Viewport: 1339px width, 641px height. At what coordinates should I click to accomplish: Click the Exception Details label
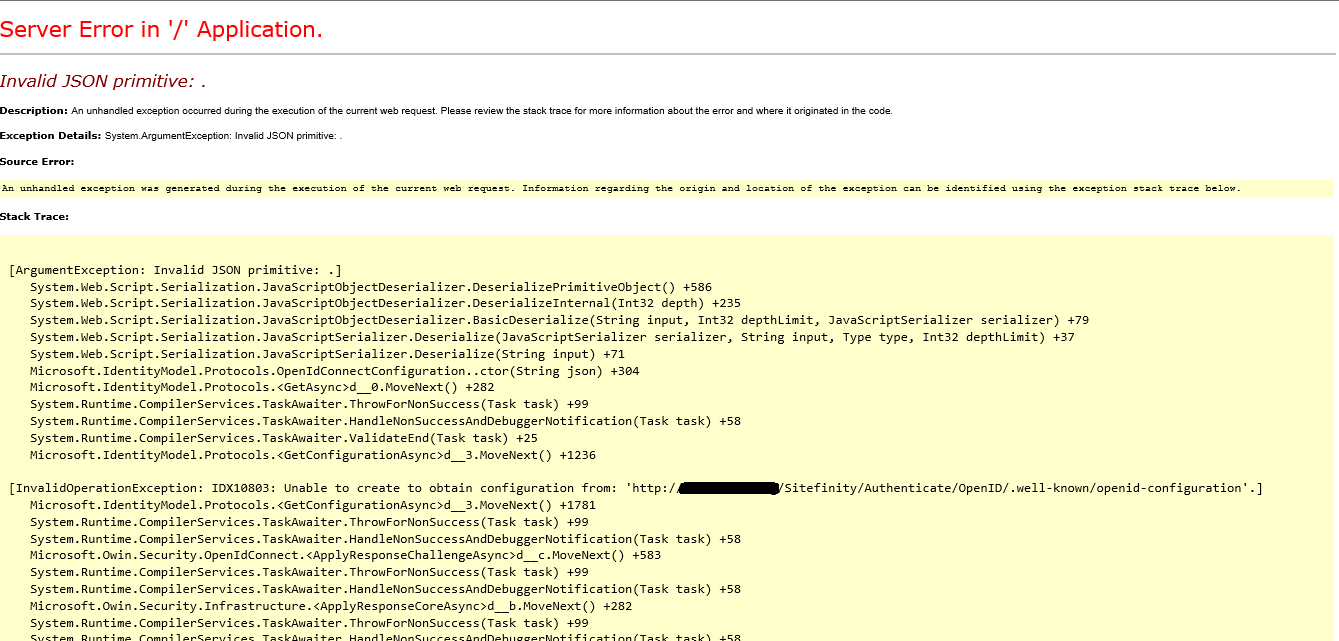(x=49, y=135)
